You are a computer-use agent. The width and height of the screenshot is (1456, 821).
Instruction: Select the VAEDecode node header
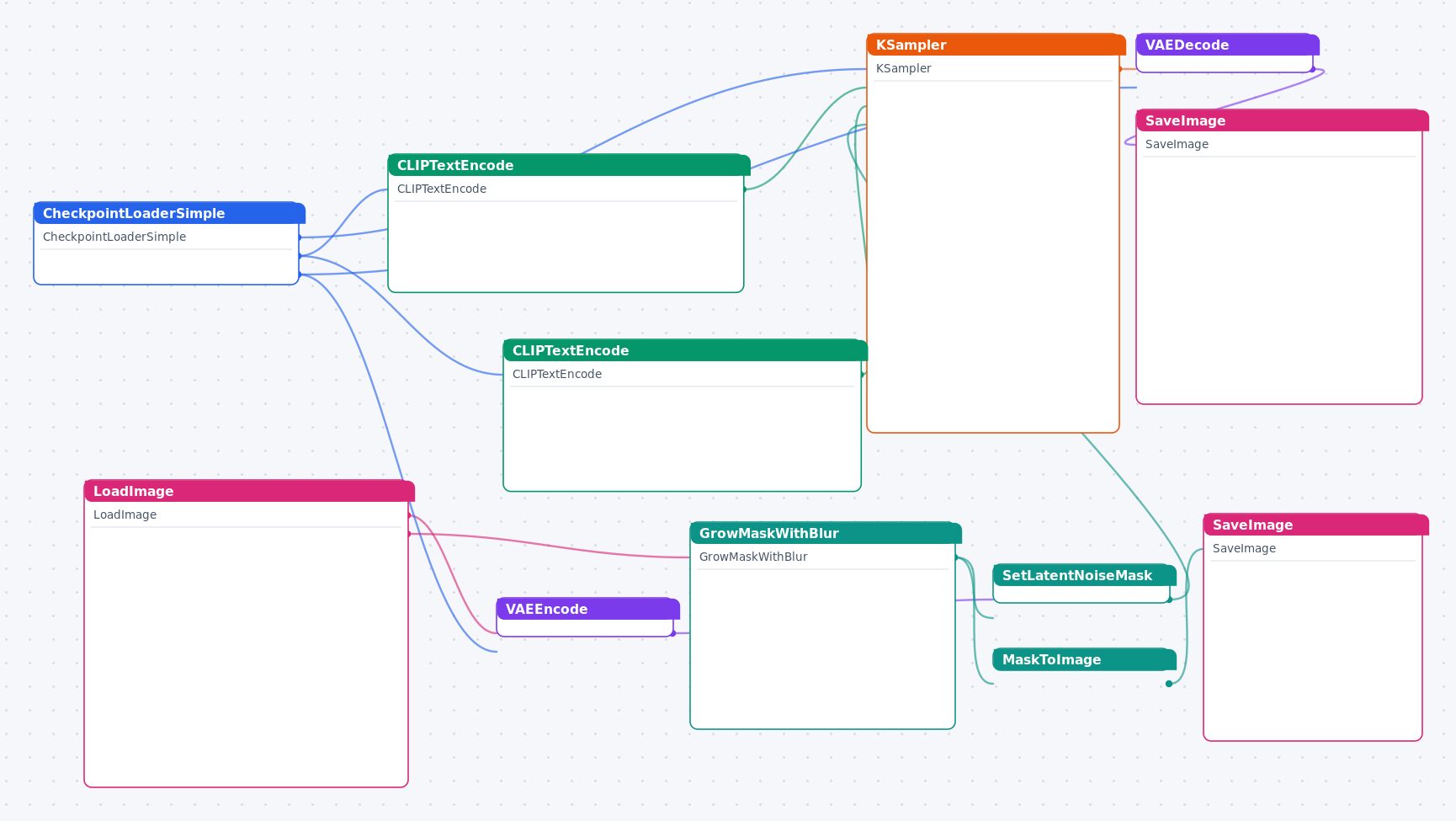(x=1228, y=45)
